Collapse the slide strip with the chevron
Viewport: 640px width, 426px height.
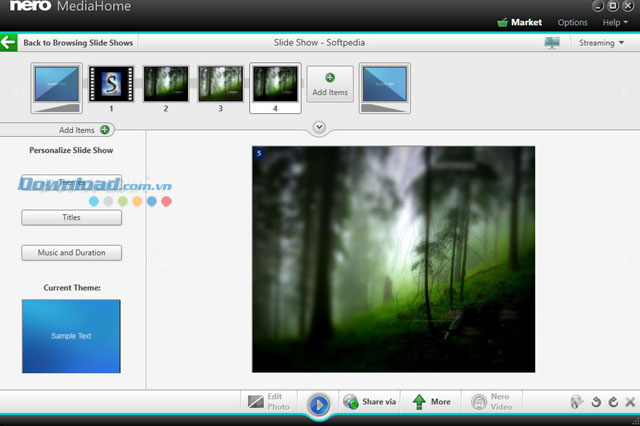319,127
